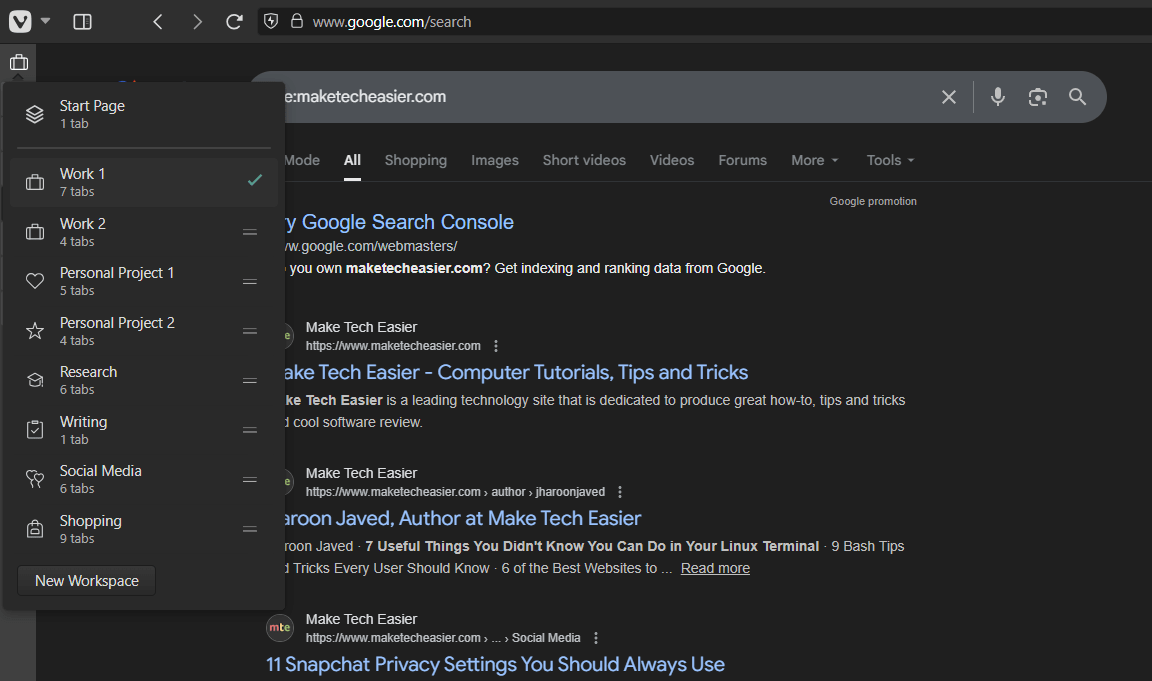Open the Vivaldi main menu icon
1152x681 pixels.
(20, 21)
